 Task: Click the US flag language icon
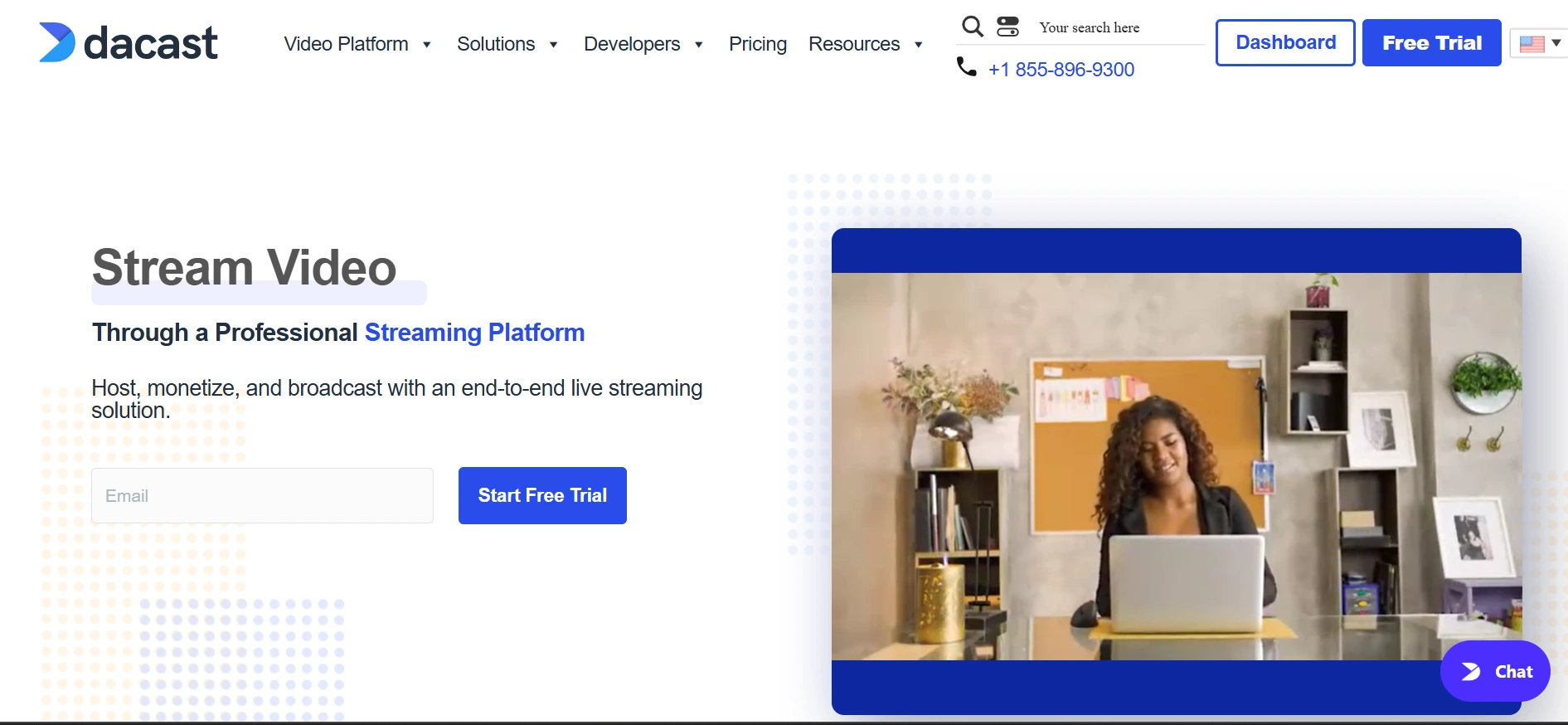coord(1532,44)
